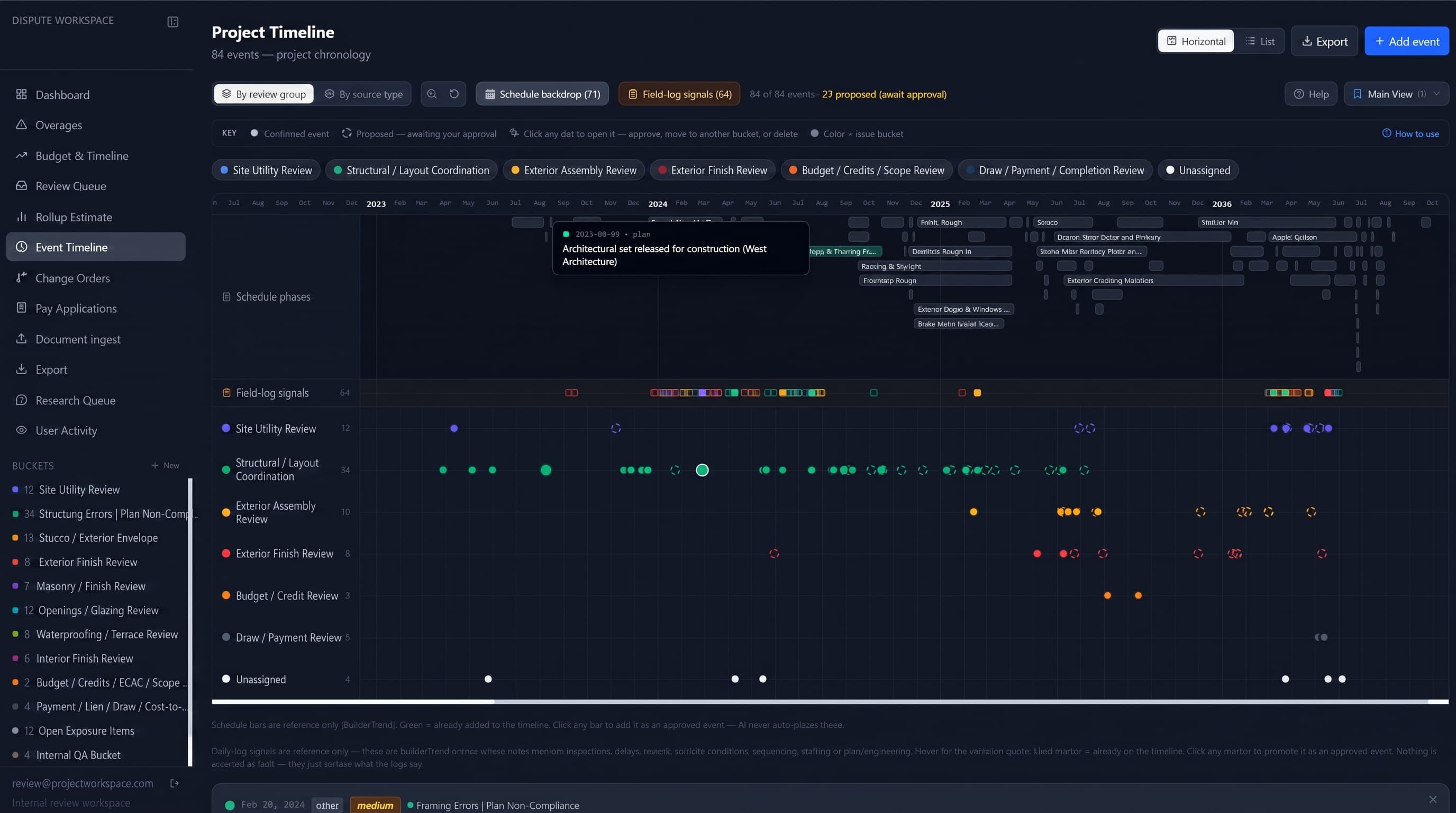This screenshot has height=813, width=1456.
Task: Click Budget / Credit Review row swatch
Action: (226, 595)
